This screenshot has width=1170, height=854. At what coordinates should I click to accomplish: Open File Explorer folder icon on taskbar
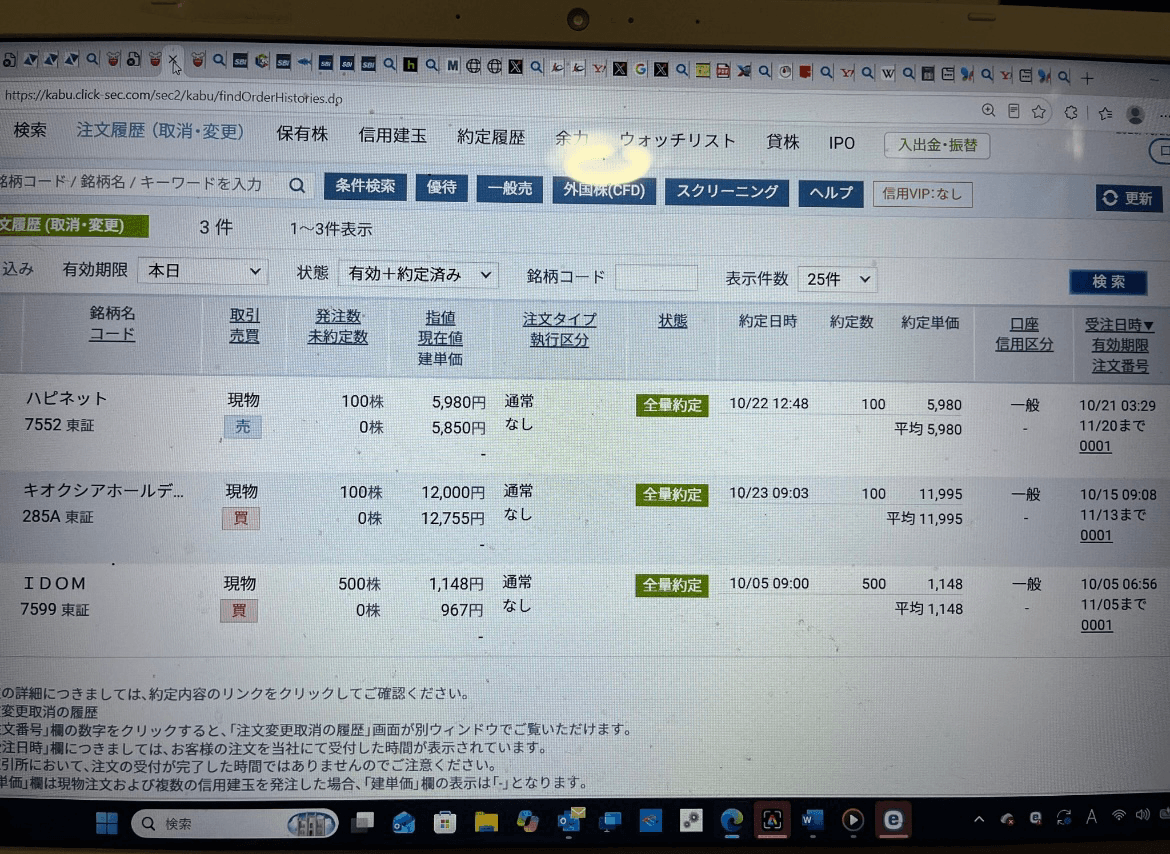486,822
